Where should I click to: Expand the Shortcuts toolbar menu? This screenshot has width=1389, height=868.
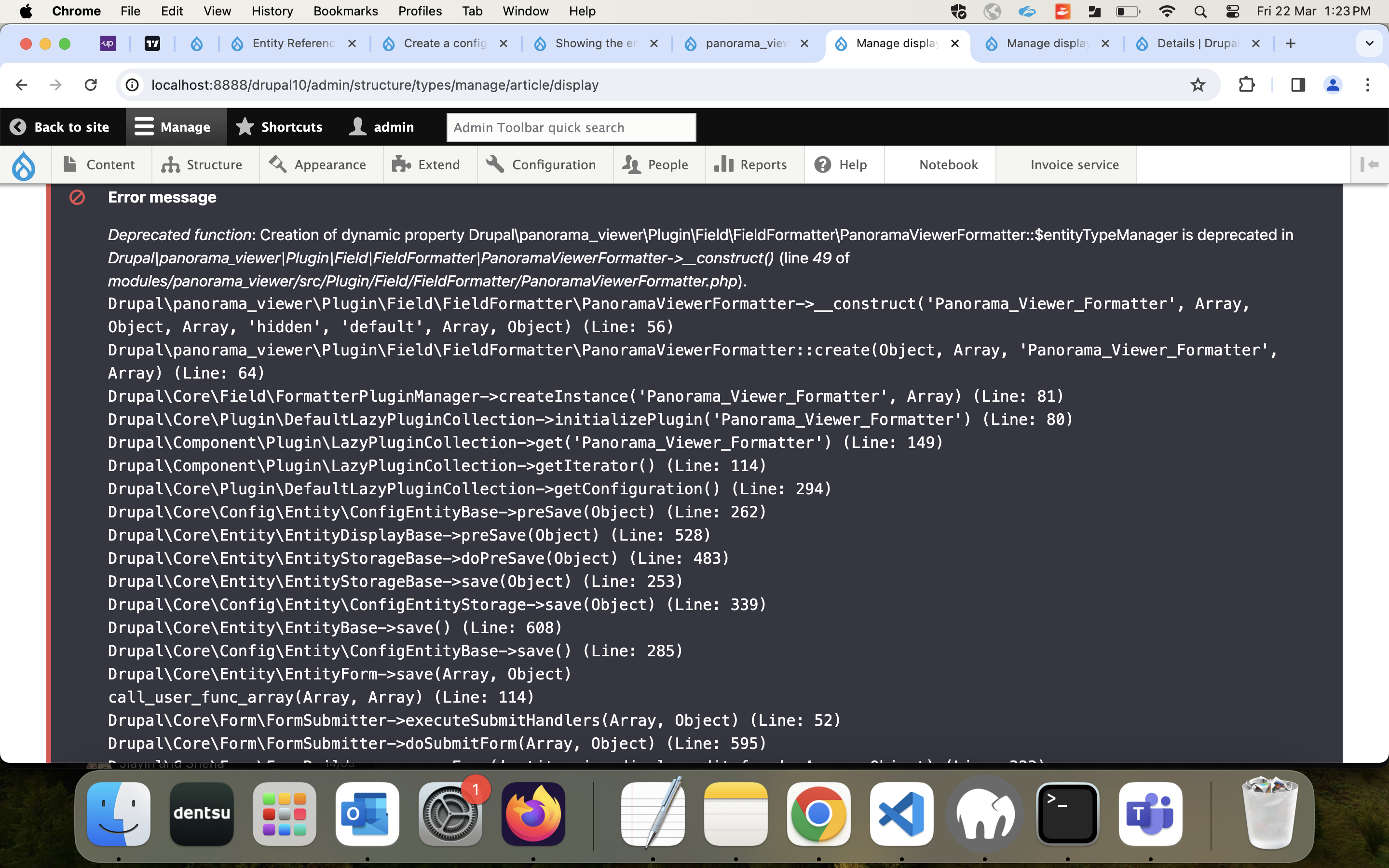[x=280, y=127]
